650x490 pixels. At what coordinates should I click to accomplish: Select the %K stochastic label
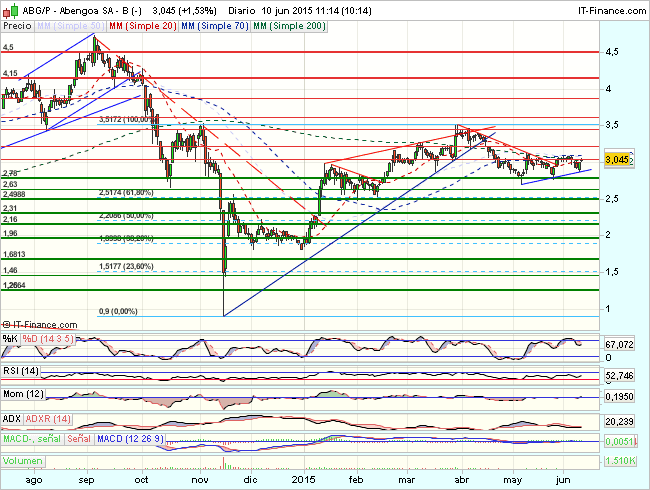point(10,339)
